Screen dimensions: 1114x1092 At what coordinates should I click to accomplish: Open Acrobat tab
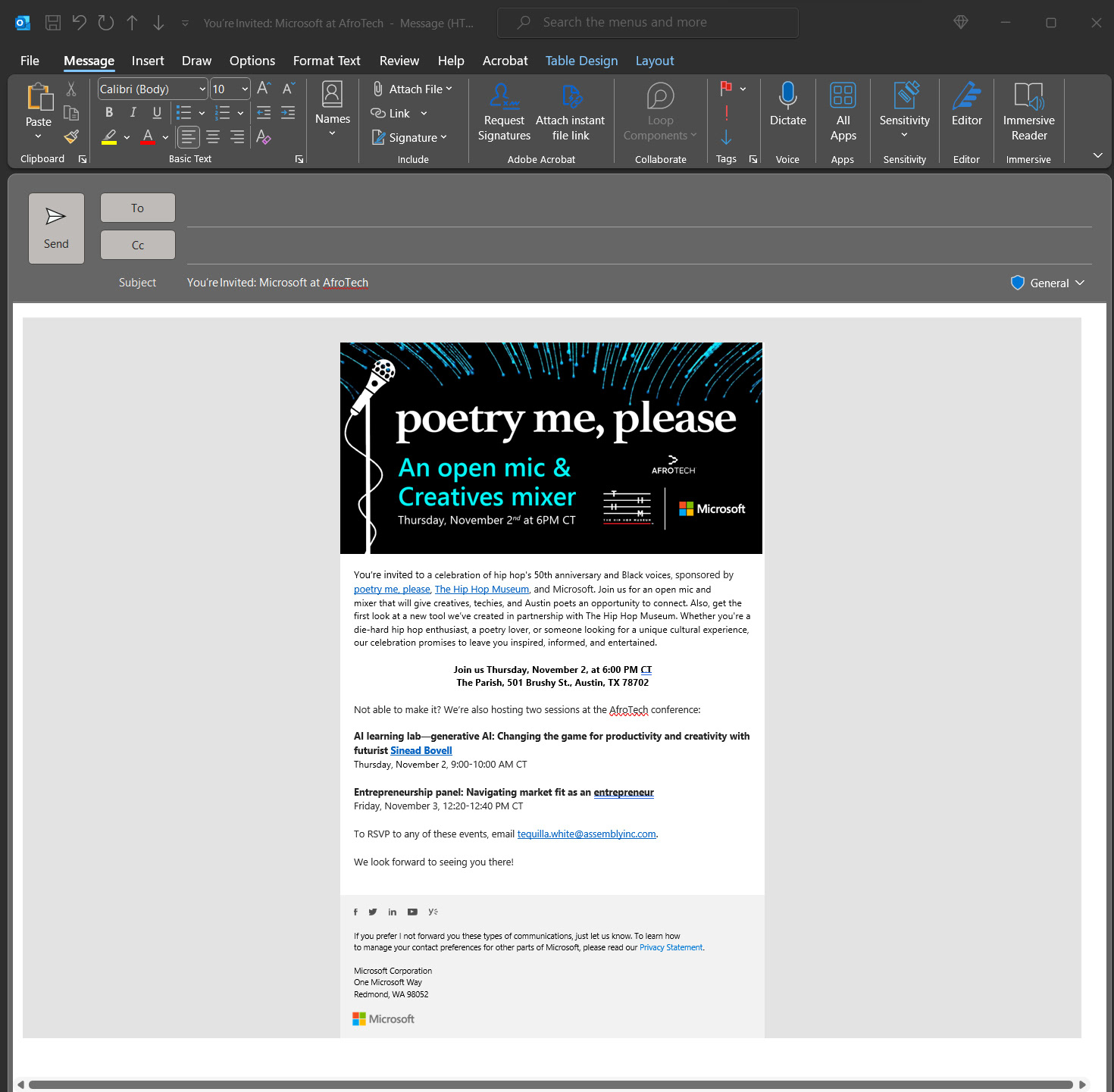coord(505,61)
